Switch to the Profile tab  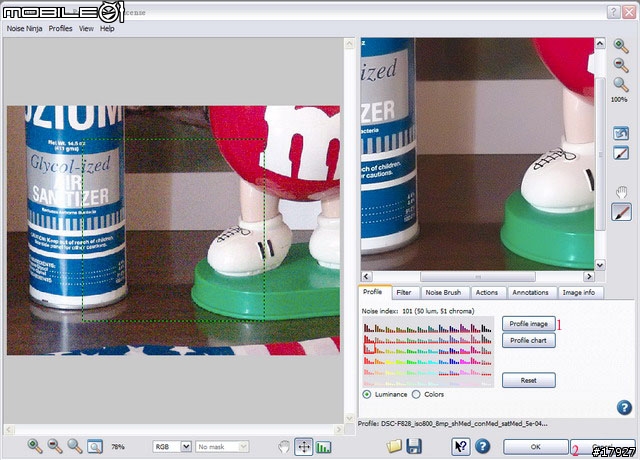click(x=375, y=292)
